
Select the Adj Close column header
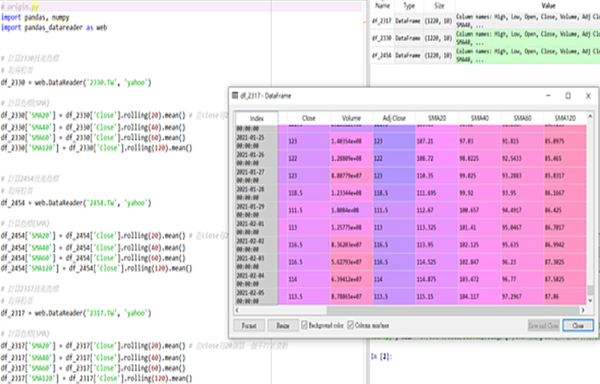tap(394, 118)
